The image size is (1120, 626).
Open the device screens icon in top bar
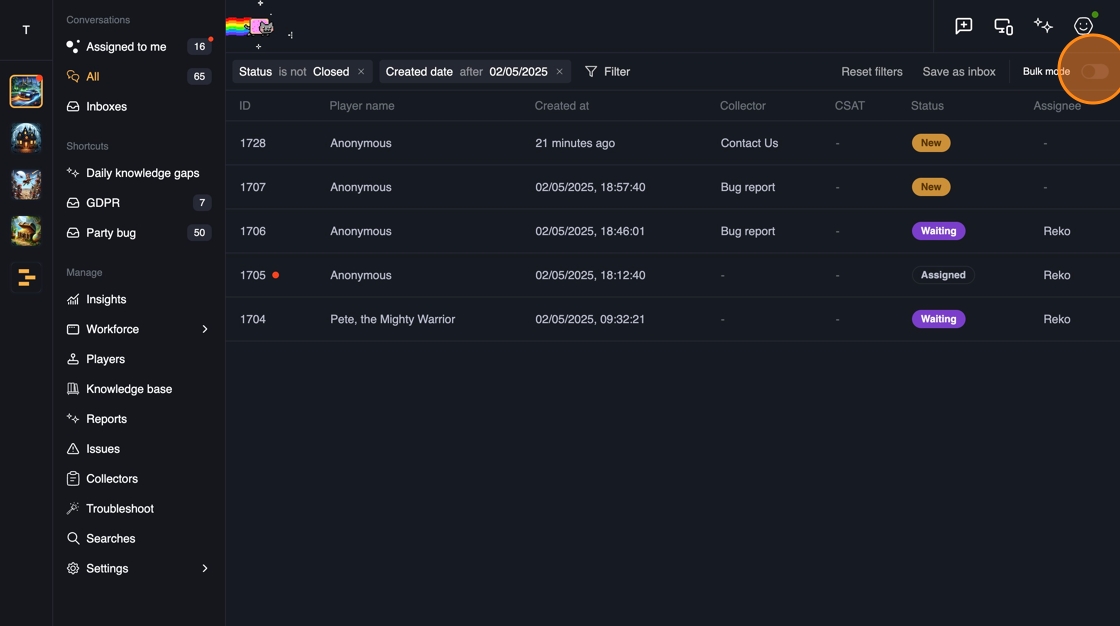point(1003,26)
